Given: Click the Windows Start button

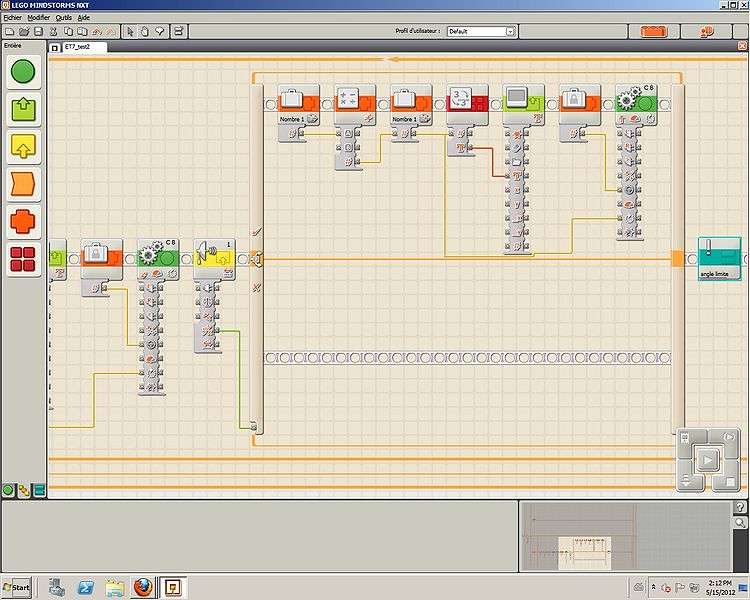Looking at the screenshot, I should (17, 586).
